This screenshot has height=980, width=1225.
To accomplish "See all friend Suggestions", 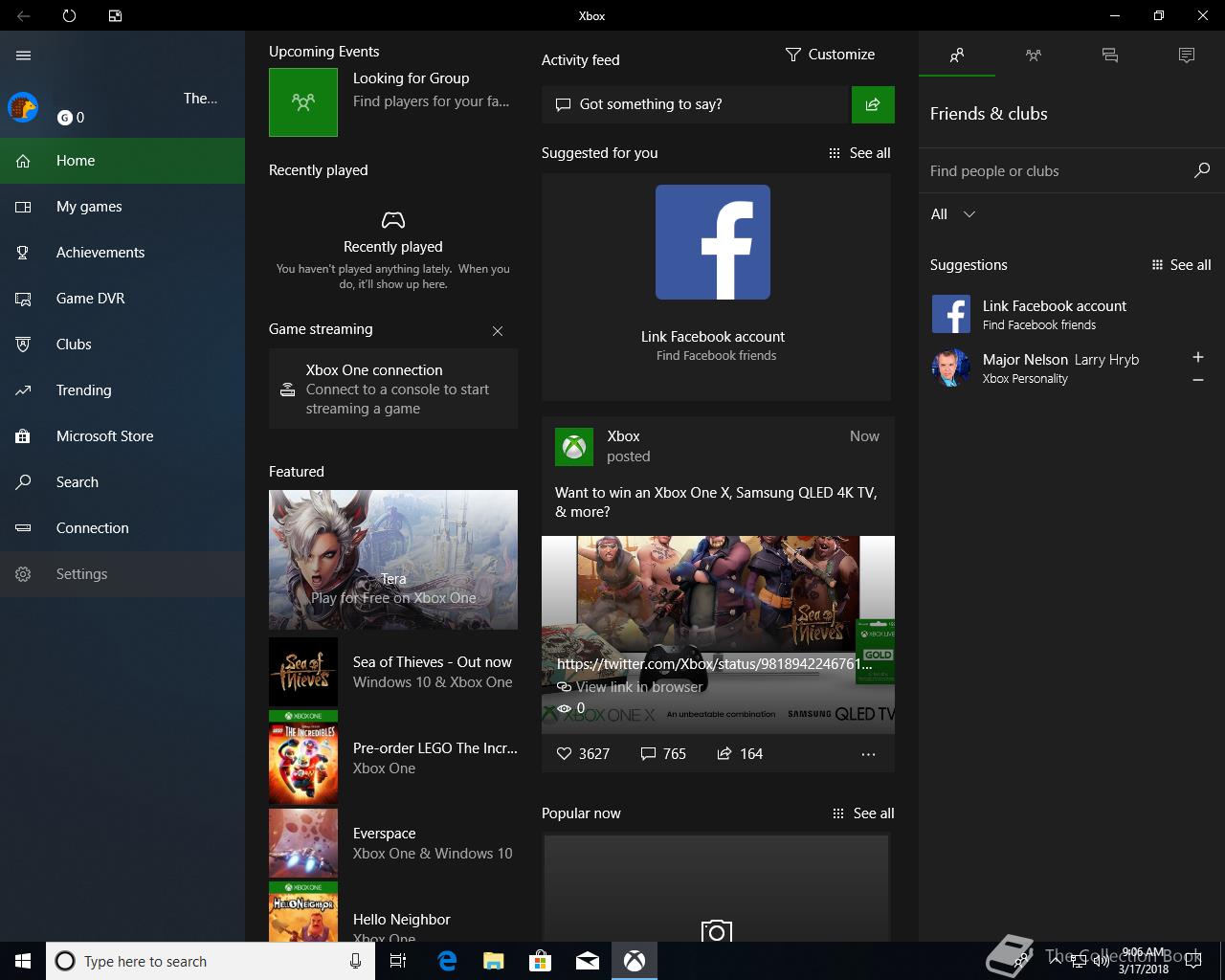I will pos(1181,265).
